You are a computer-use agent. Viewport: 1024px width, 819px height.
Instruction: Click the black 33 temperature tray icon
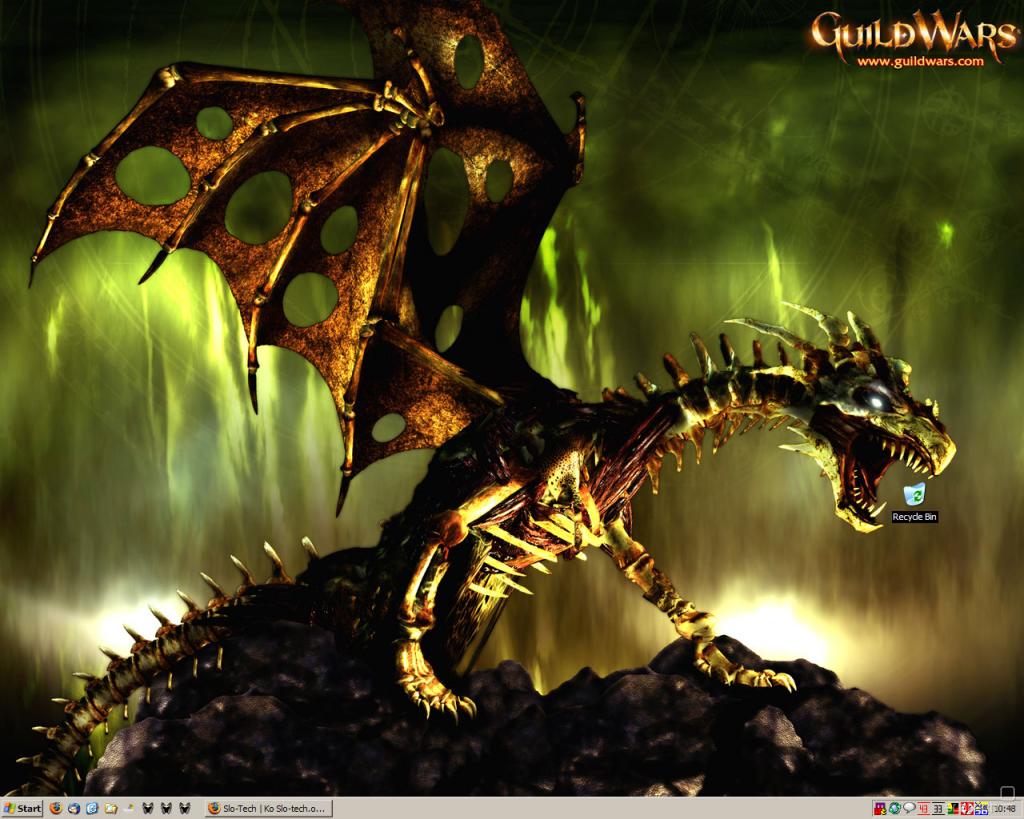(938, 809)
